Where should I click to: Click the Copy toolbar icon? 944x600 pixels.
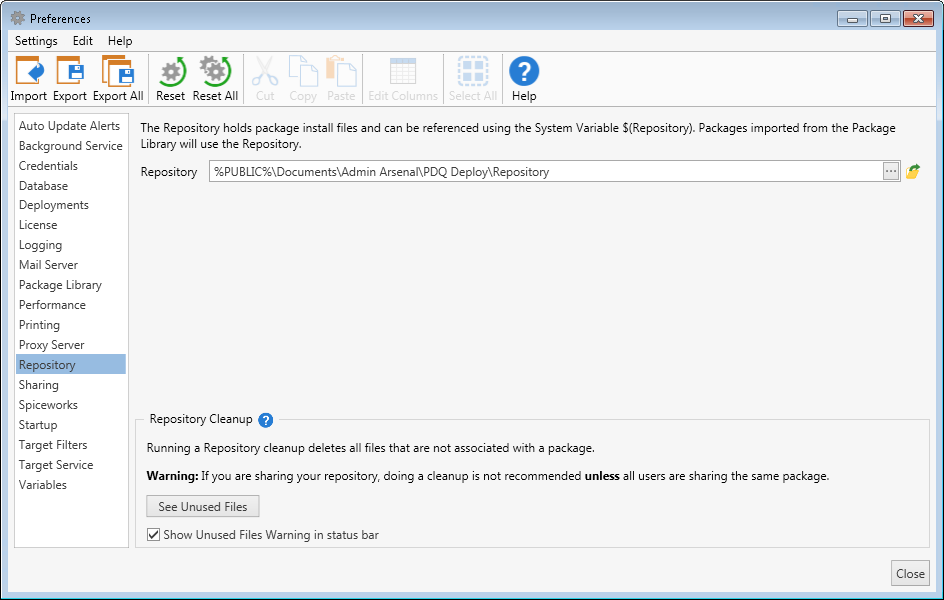[x=303, y=79]
